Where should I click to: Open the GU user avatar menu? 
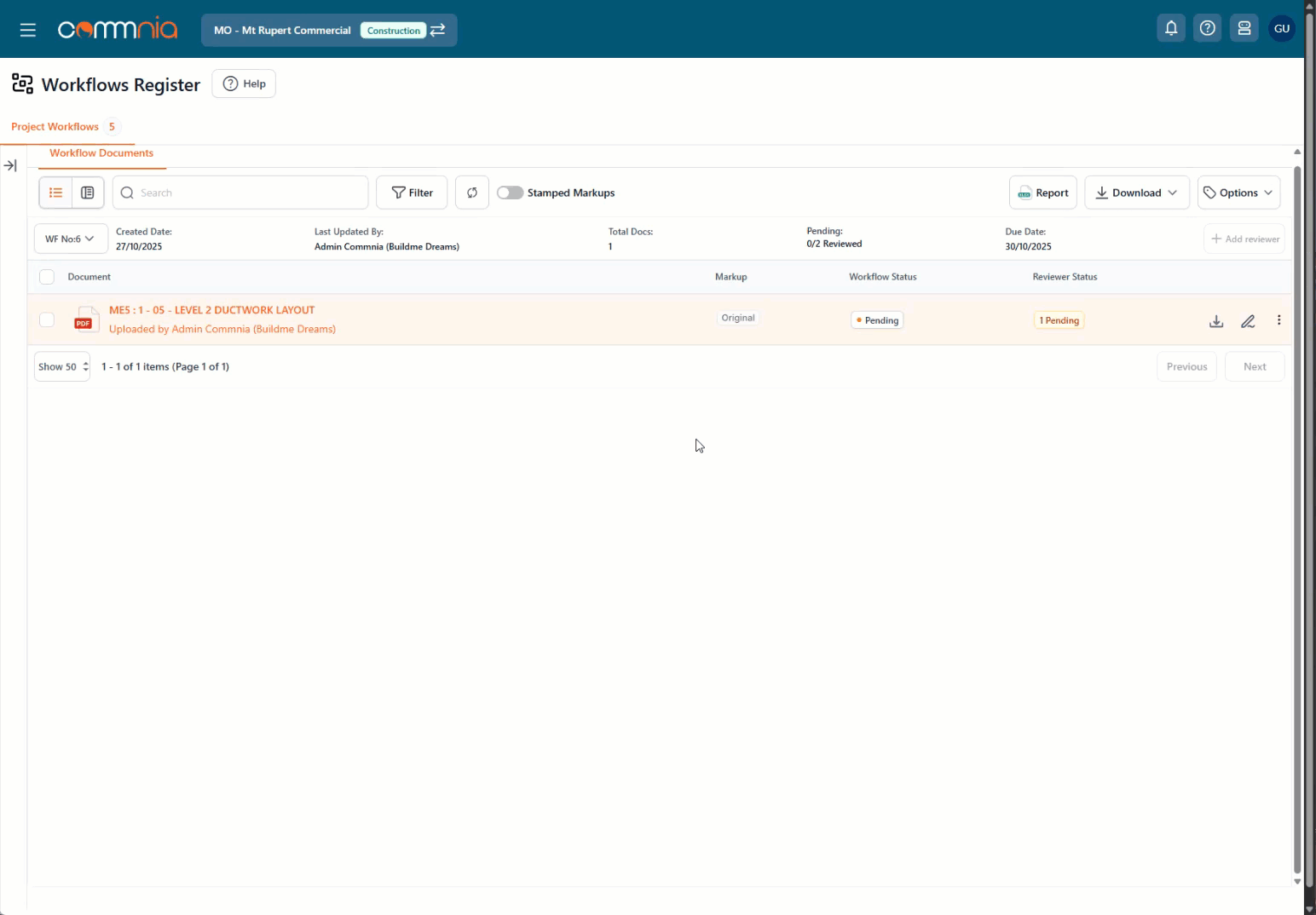coord(1281,29)
